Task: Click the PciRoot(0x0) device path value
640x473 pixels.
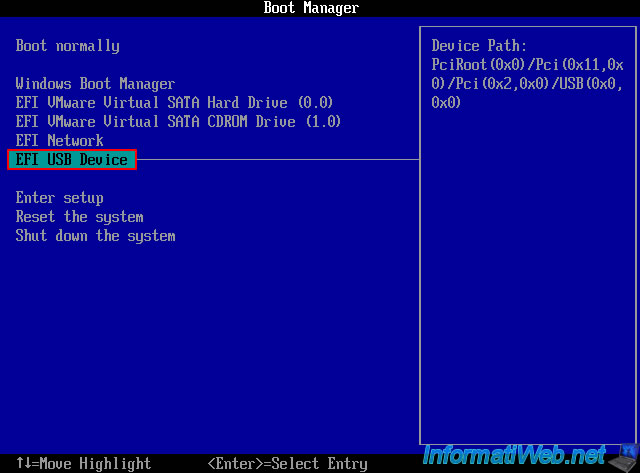Action: point(527,83)
